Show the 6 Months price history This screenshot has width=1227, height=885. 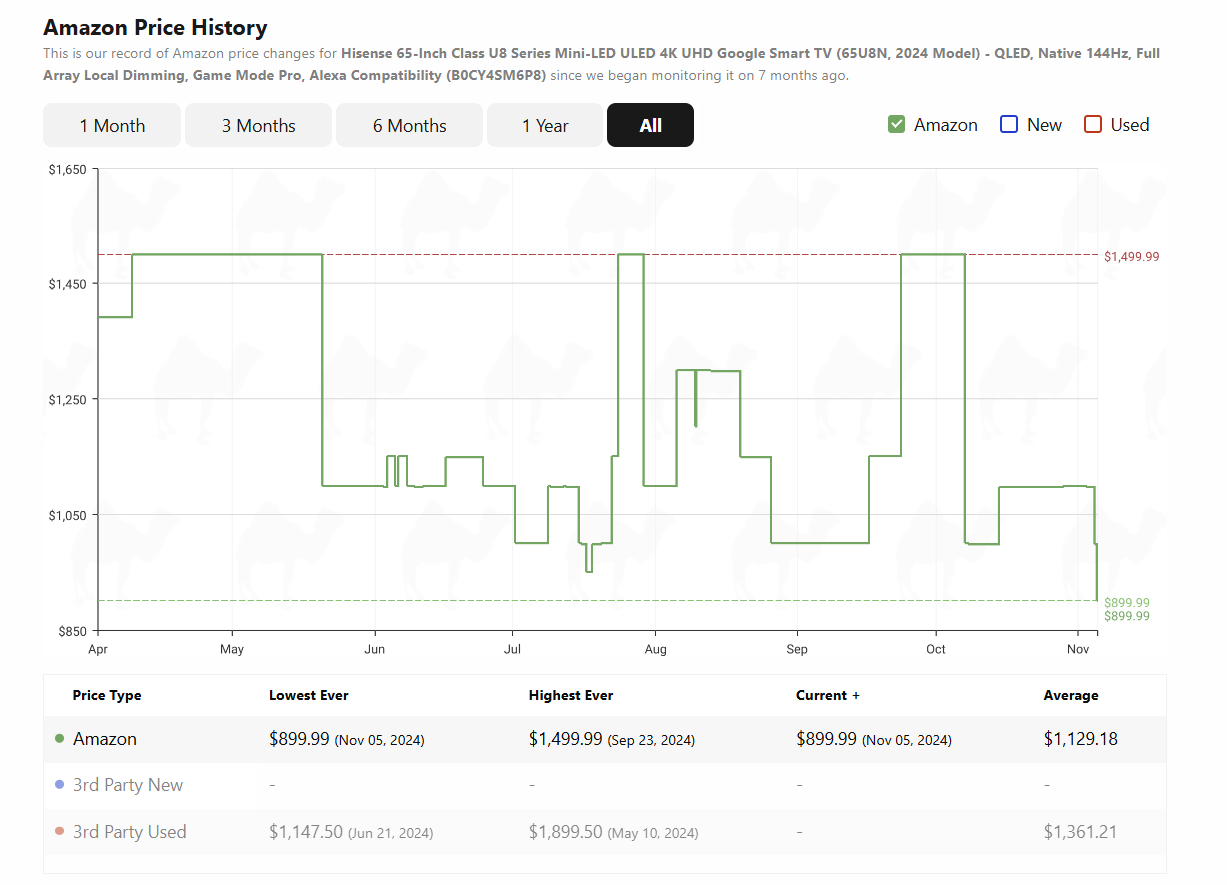pyautogui.click(x=409, y=125)
